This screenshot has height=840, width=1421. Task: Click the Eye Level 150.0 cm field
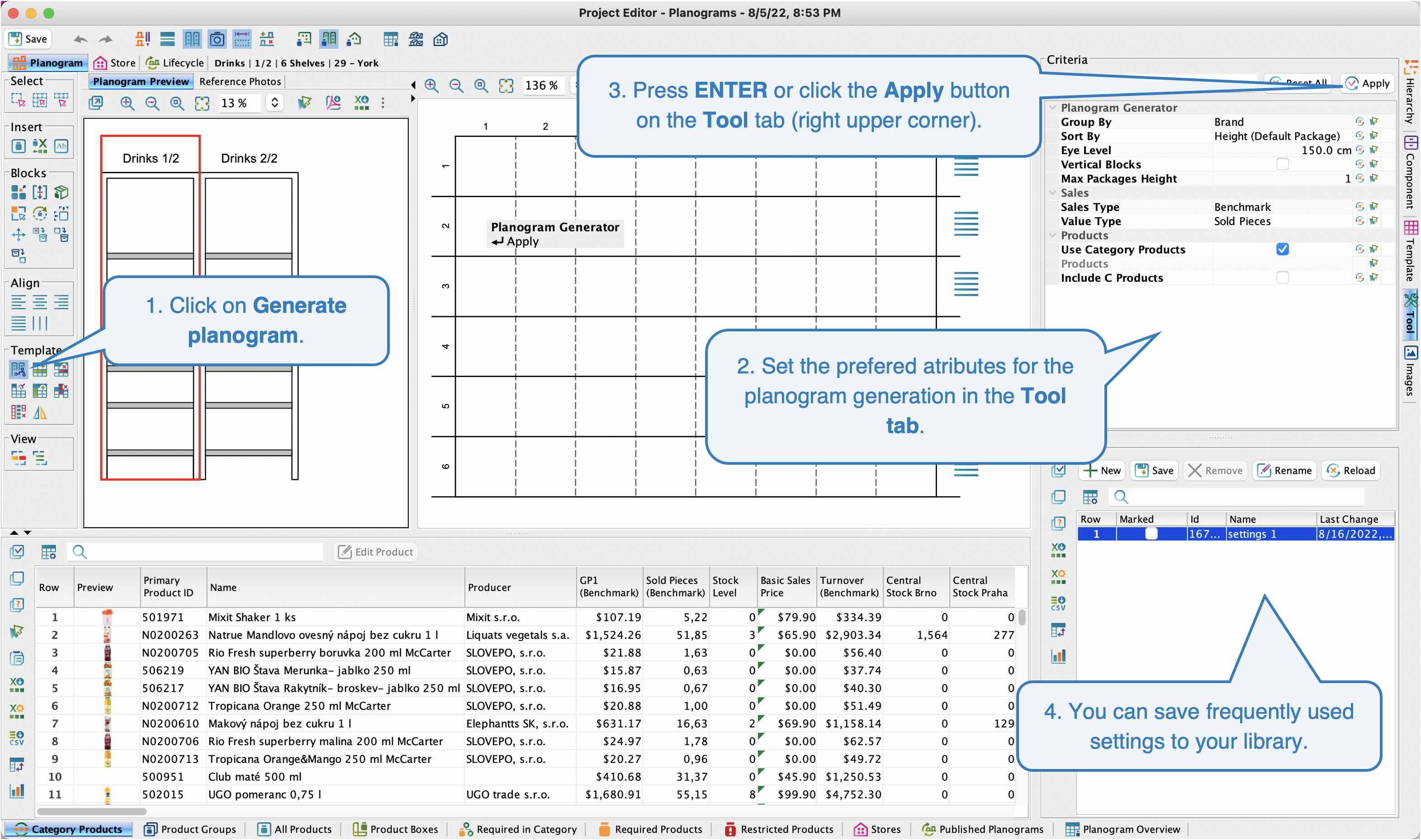(1282, 150)
